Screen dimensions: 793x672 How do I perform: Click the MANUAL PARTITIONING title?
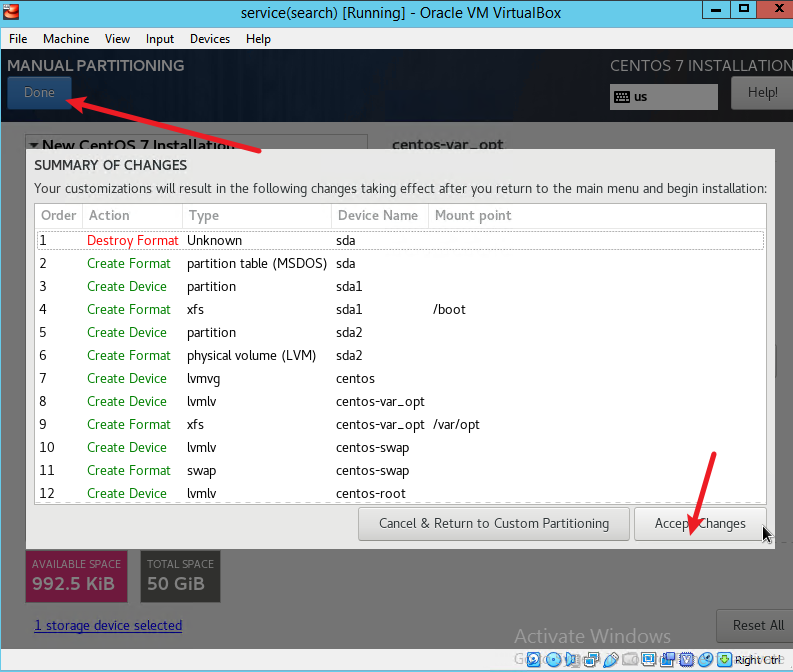96,65
